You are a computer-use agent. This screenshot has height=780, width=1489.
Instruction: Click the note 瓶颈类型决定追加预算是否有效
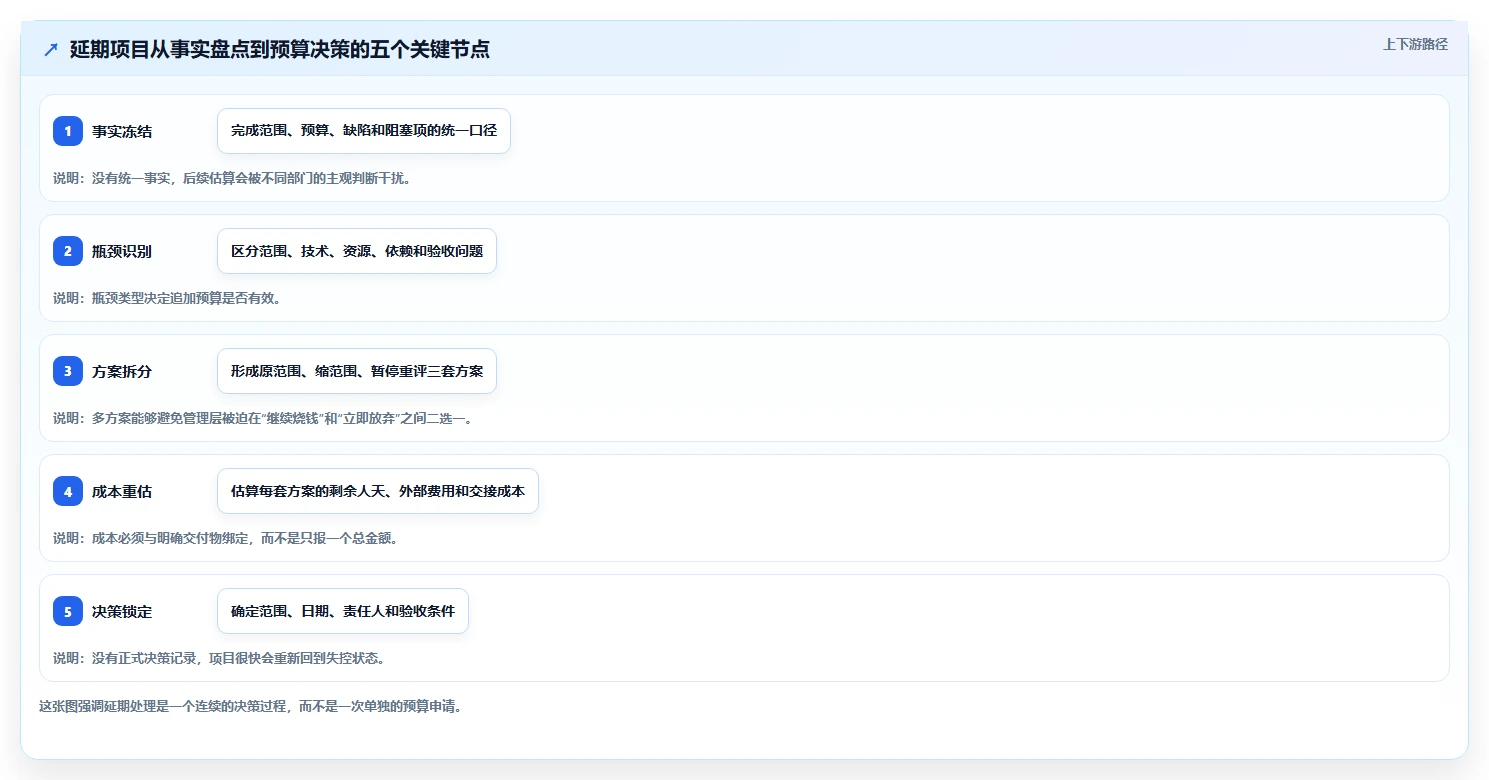167,298
